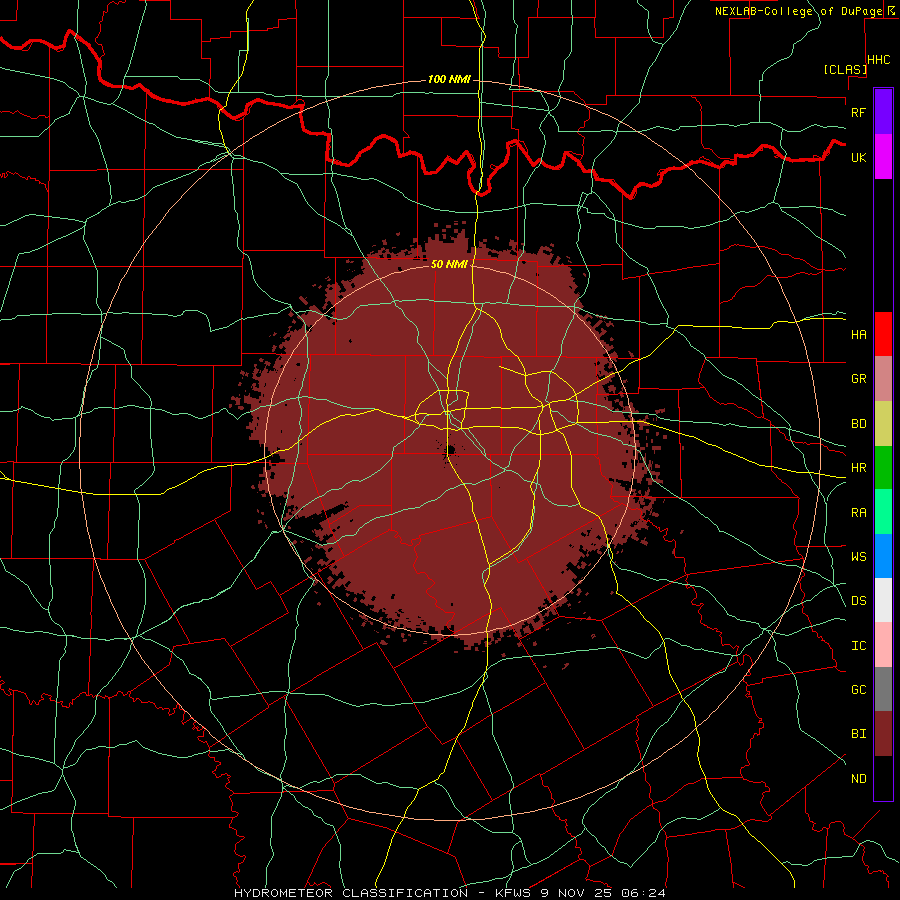Click the light pink IC swatch

(x=883, y=645)
